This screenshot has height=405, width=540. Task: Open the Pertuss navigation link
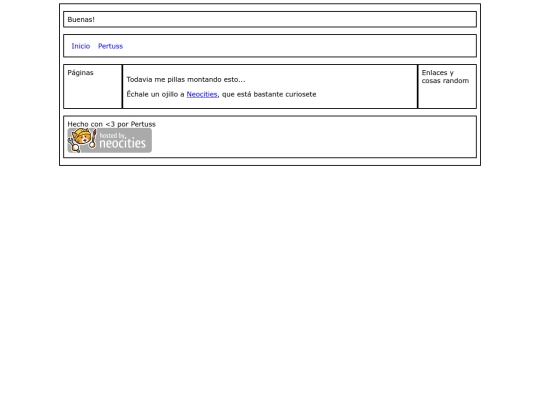point(110,46)
